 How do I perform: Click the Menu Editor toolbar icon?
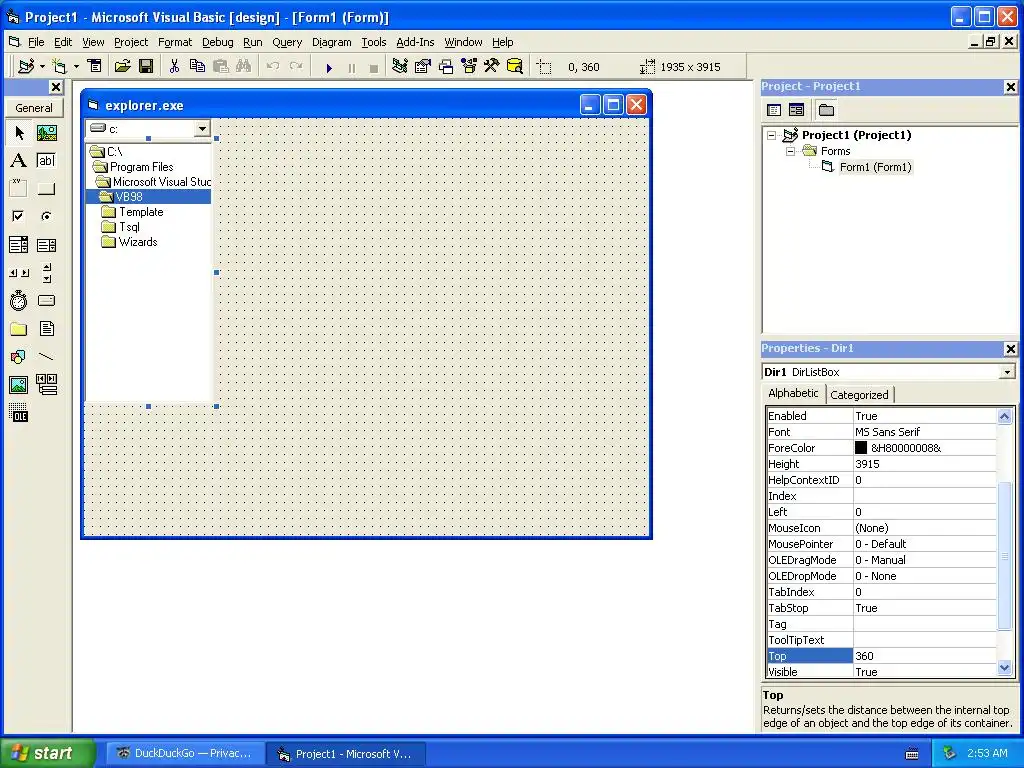(95, 67)
